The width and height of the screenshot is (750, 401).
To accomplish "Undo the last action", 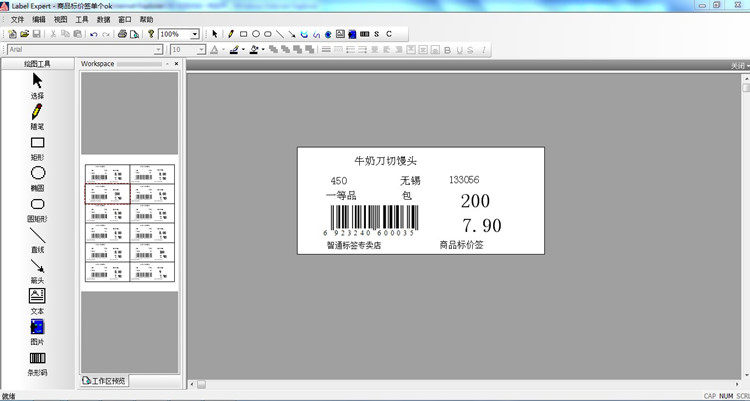I will 94,34.
